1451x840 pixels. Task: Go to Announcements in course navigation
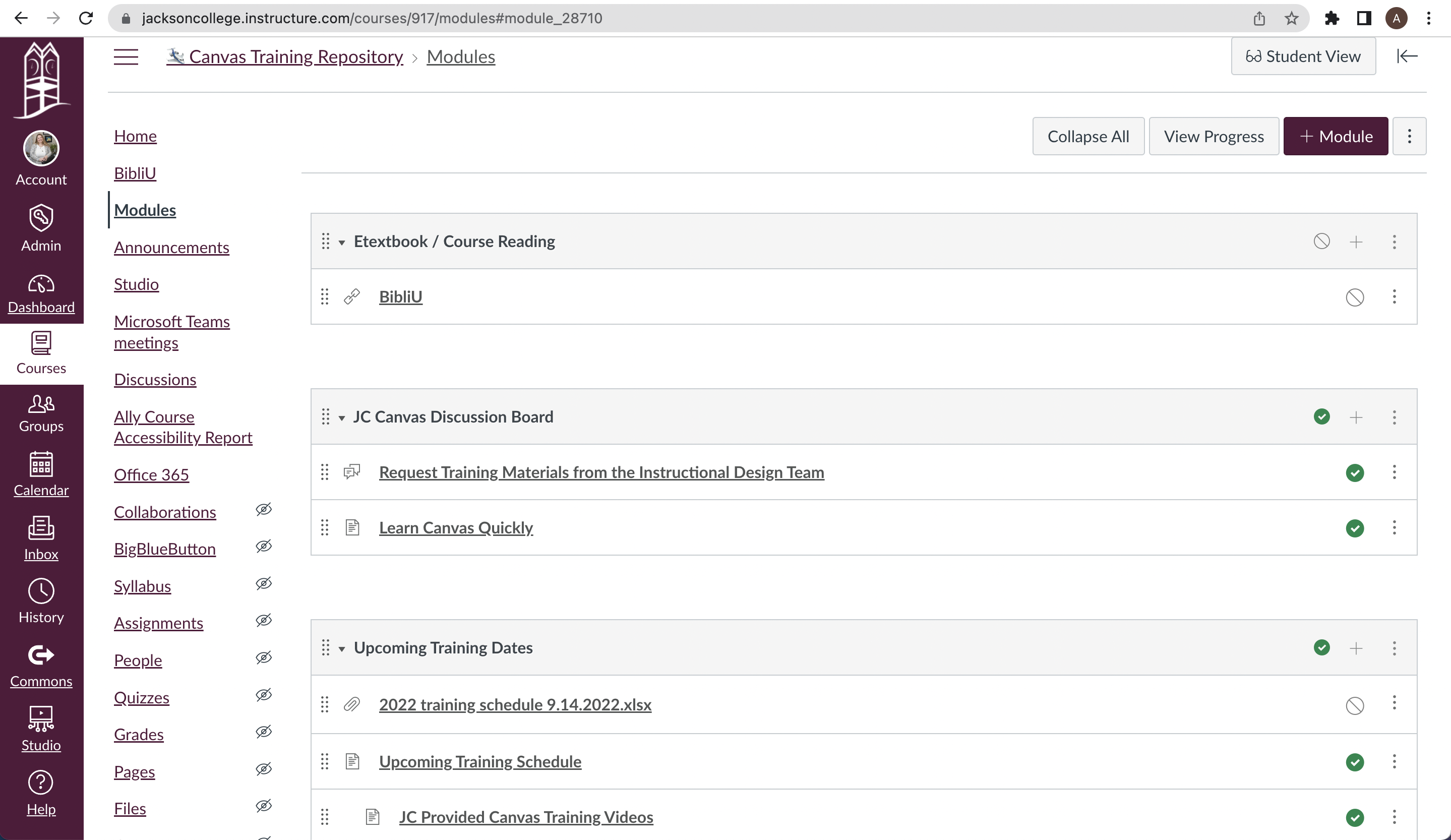(171, 248)
